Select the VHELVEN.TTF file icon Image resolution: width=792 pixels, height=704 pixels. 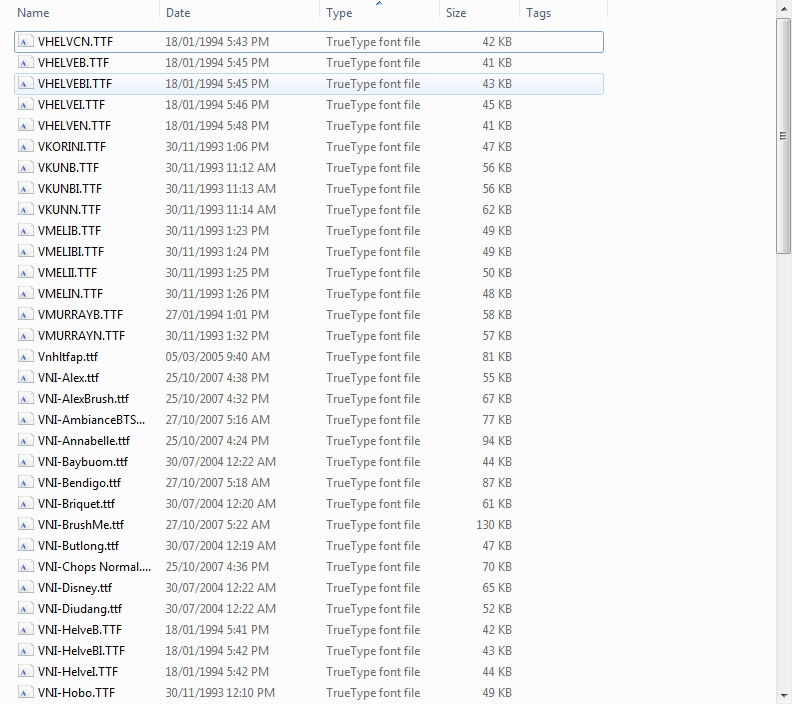(24, 125)
